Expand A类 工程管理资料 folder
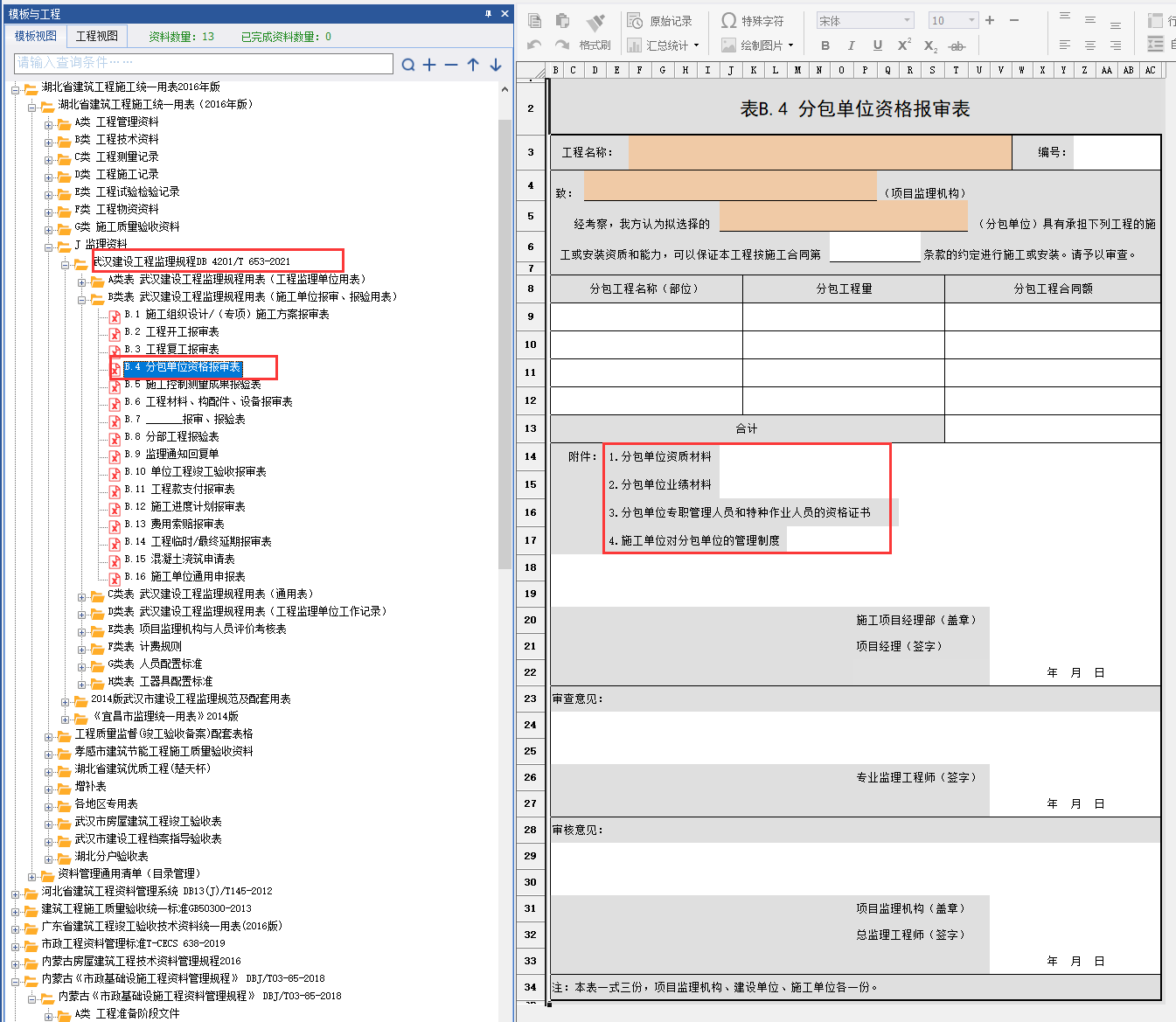Image resolution: width=1176 pixels, height=1022 pixels. [49, 123]
